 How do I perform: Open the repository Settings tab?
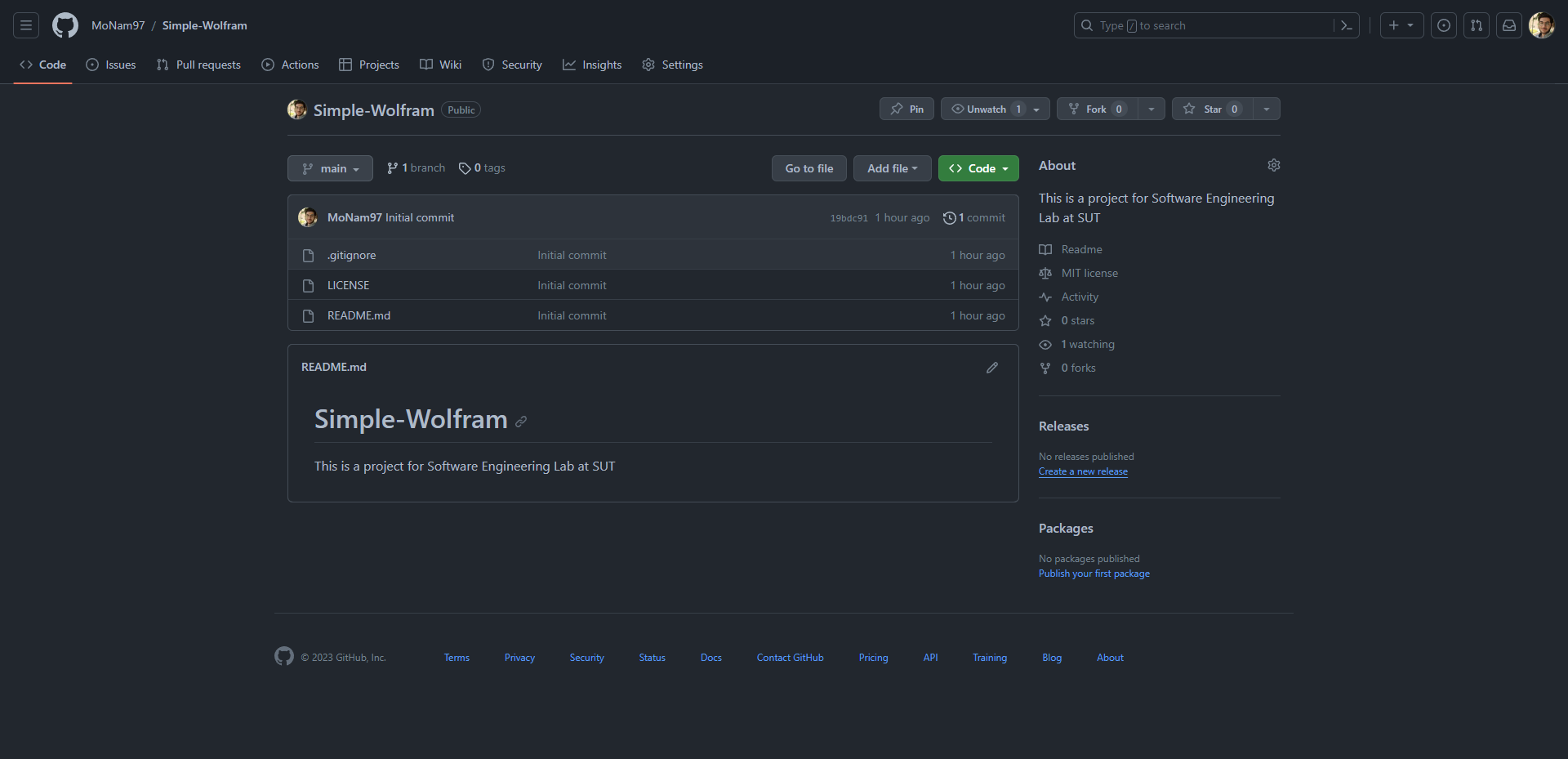coord(672,65)
